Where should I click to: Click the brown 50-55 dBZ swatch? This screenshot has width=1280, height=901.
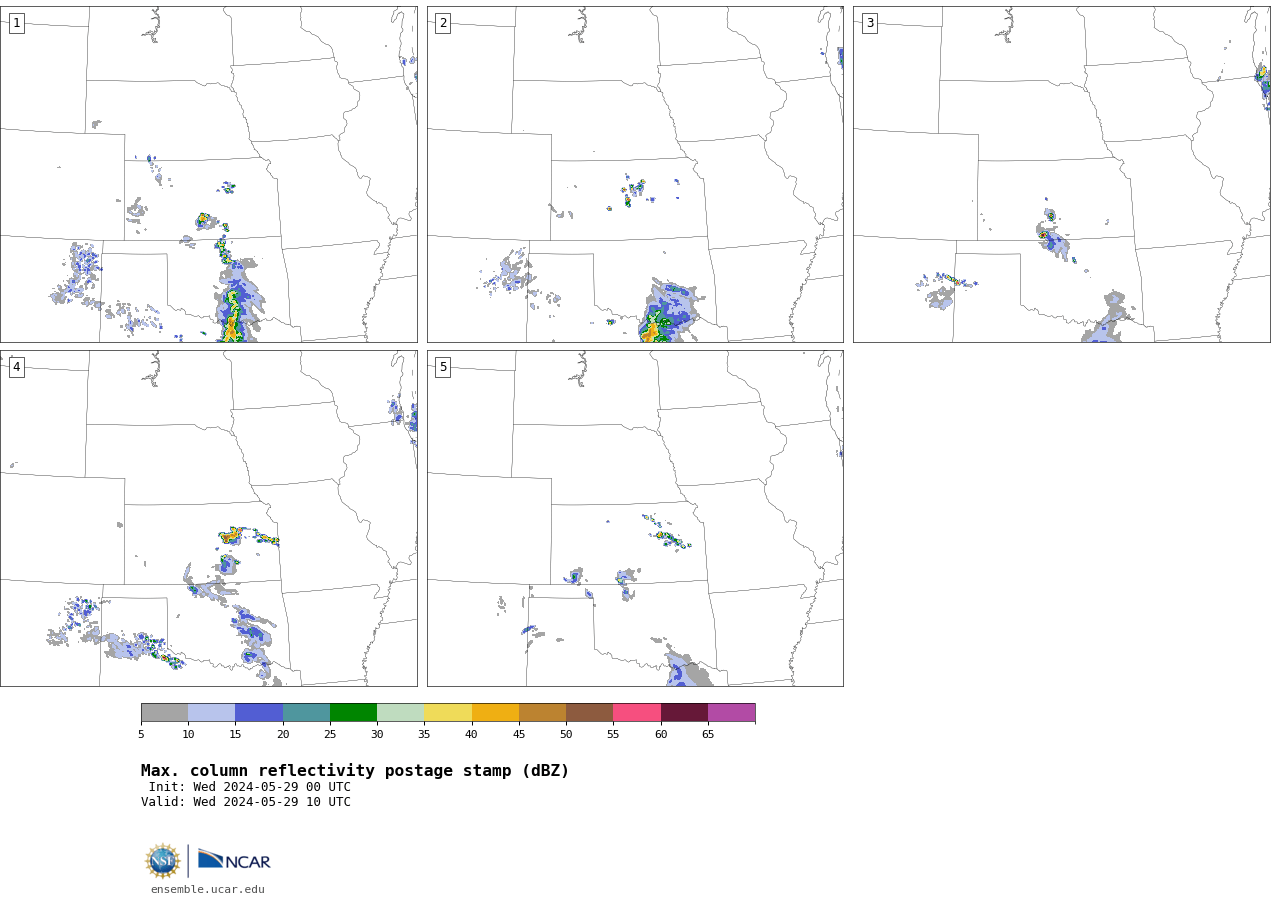[x=589, y=713]
